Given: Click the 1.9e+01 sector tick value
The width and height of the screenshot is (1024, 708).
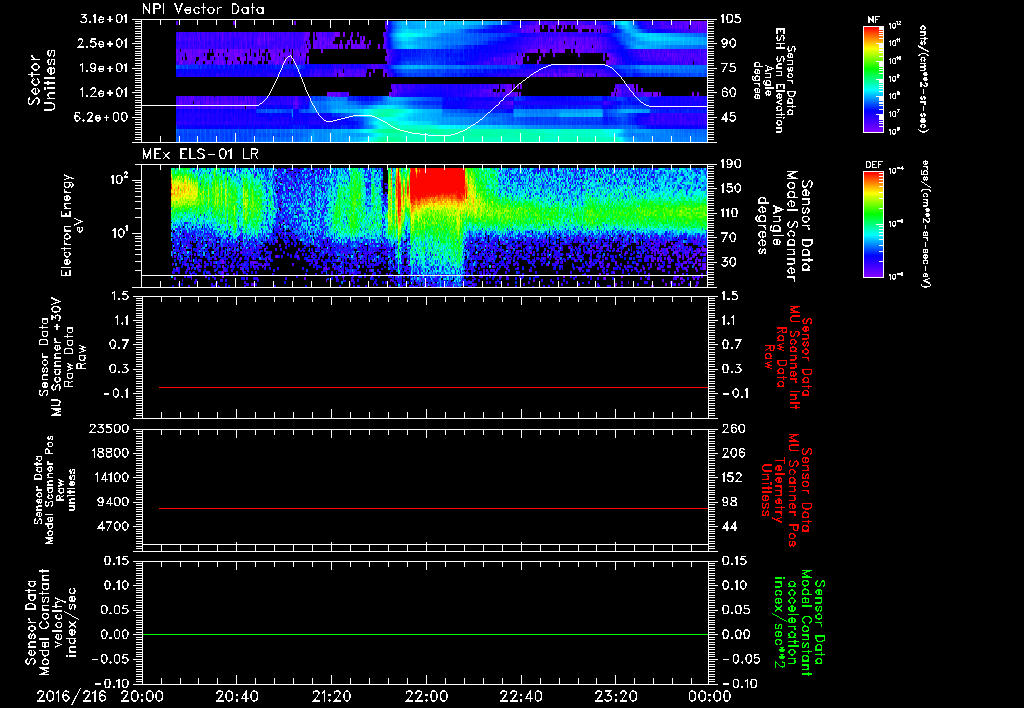Looking at the screenshot, I should (105, 68).
